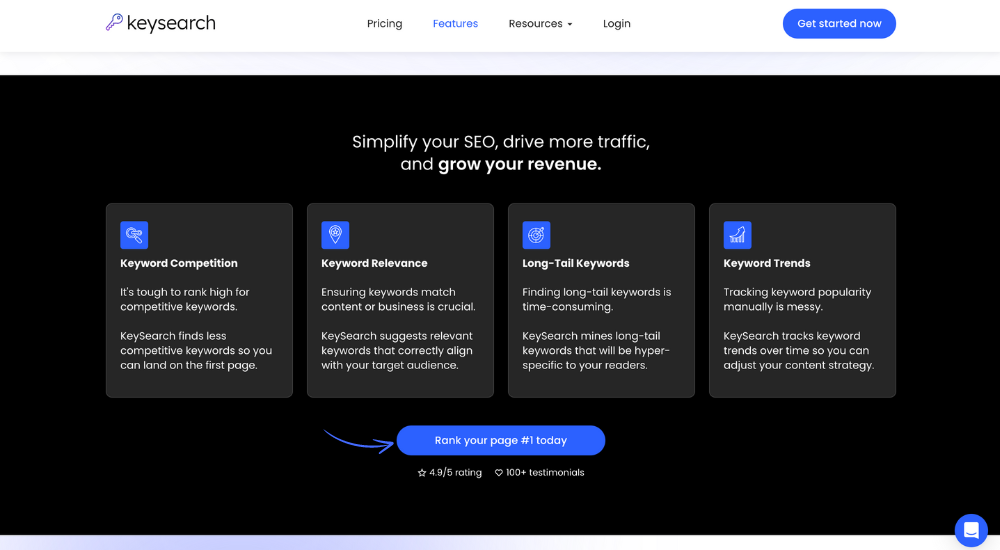The height and width of the screenshot is (550, 1000).
Task: Open the Login page link
Action: click(x=617, y=24)
